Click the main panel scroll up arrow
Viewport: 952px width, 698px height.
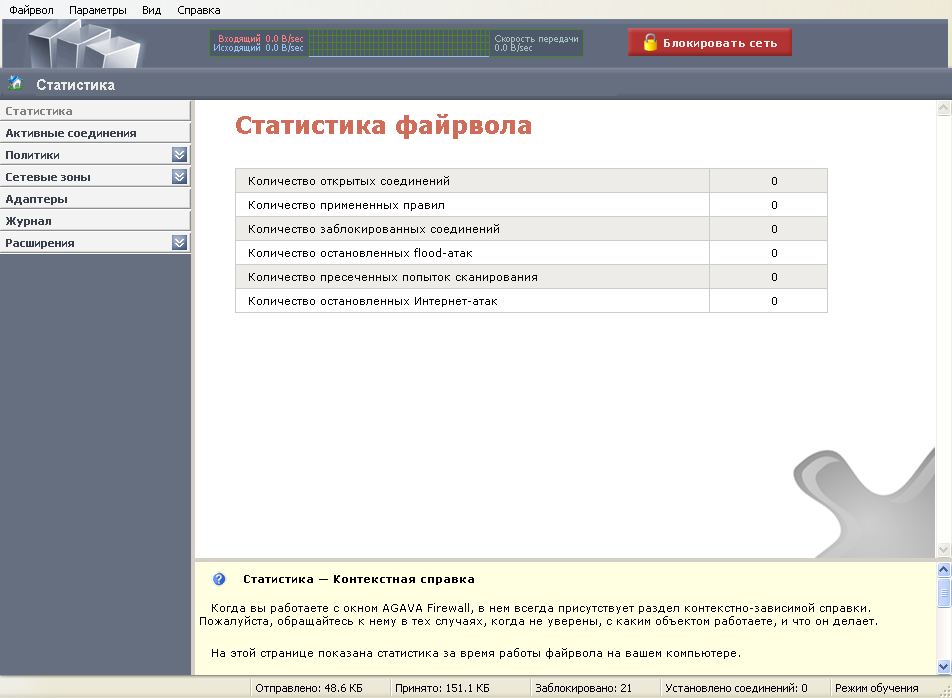(x=944, y=109)
